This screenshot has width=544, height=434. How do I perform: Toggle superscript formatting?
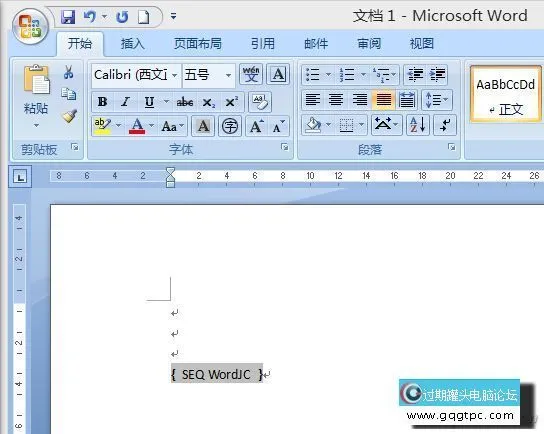click(232, 102)
